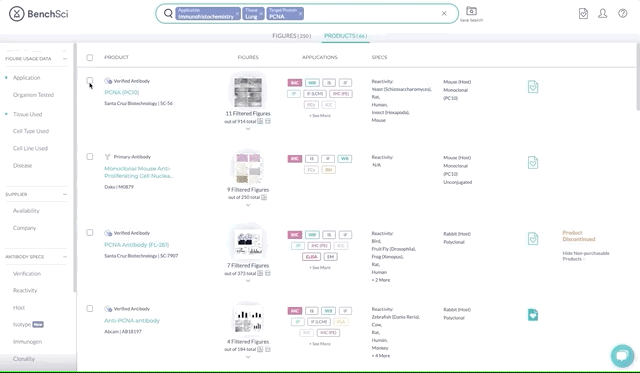
Task: Save Dako M0879 product bookmark
Action: click(533, 162)
